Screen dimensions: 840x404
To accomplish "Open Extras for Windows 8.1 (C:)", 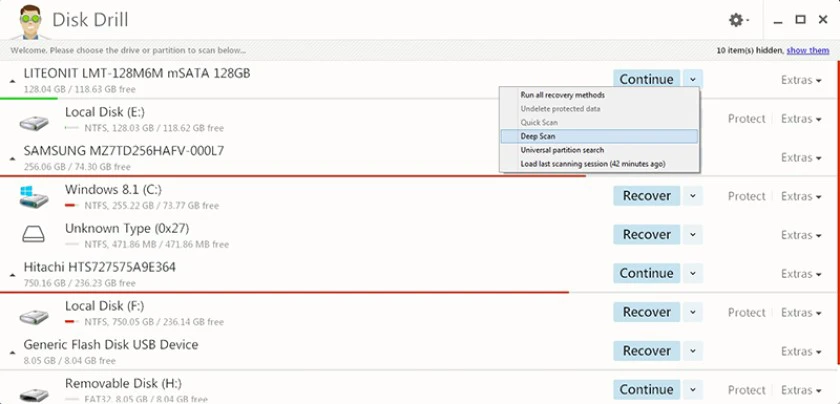I will pos(801,197).
